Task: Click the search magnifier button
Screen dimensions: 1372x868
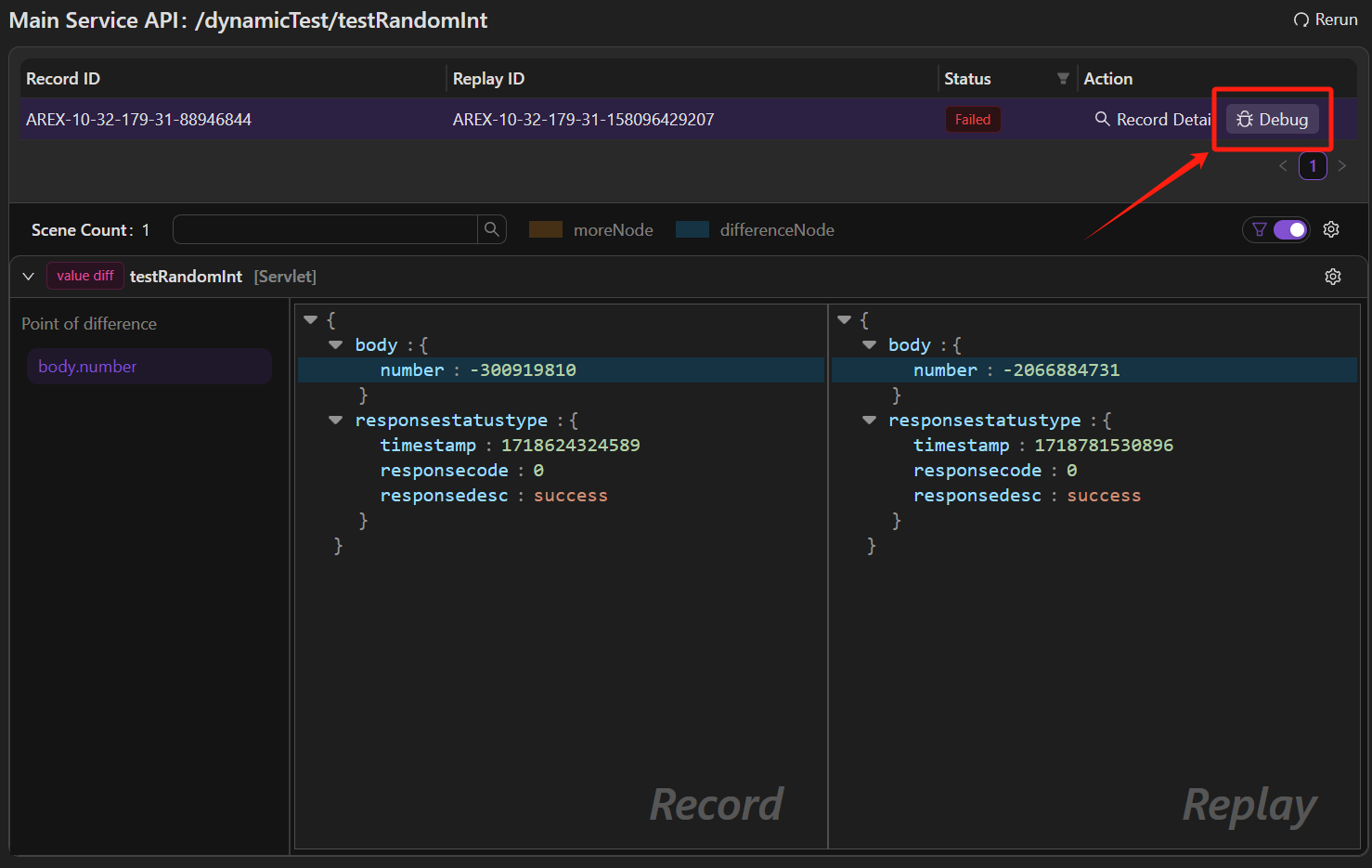Action: [492, 229]
